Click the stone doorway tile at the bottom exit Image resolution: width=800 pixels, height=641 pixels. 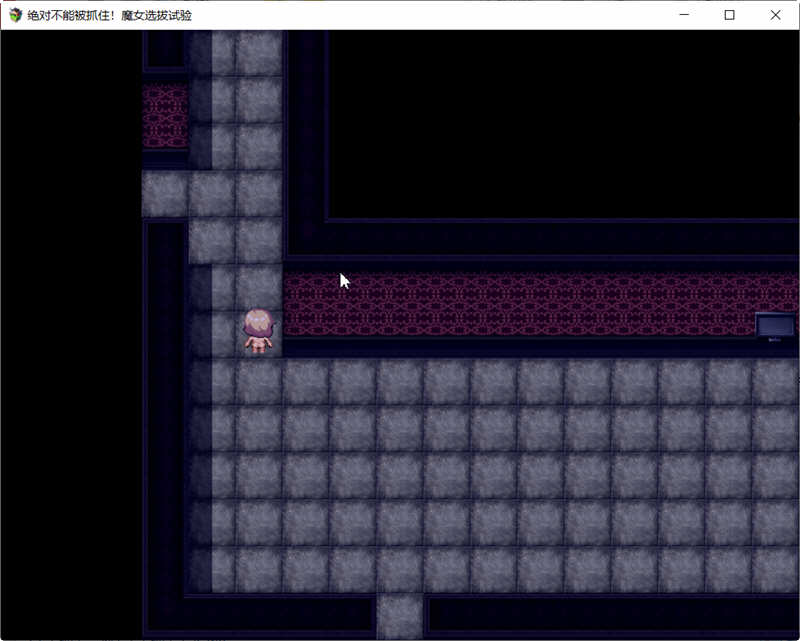coord(400,616)
